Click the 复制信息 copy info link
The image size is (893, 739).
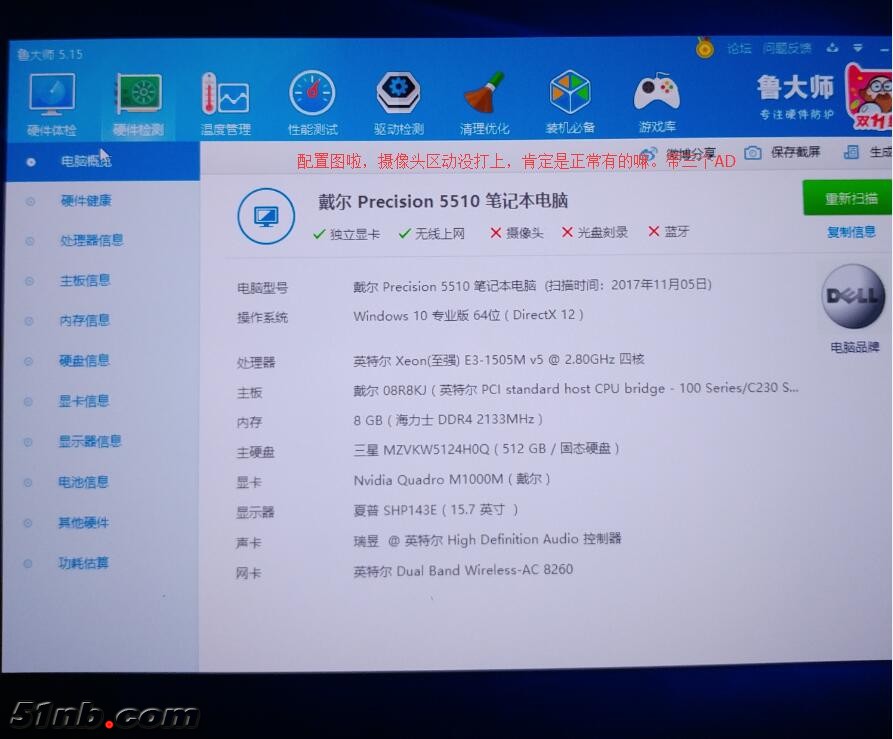(x=851, y=232)
